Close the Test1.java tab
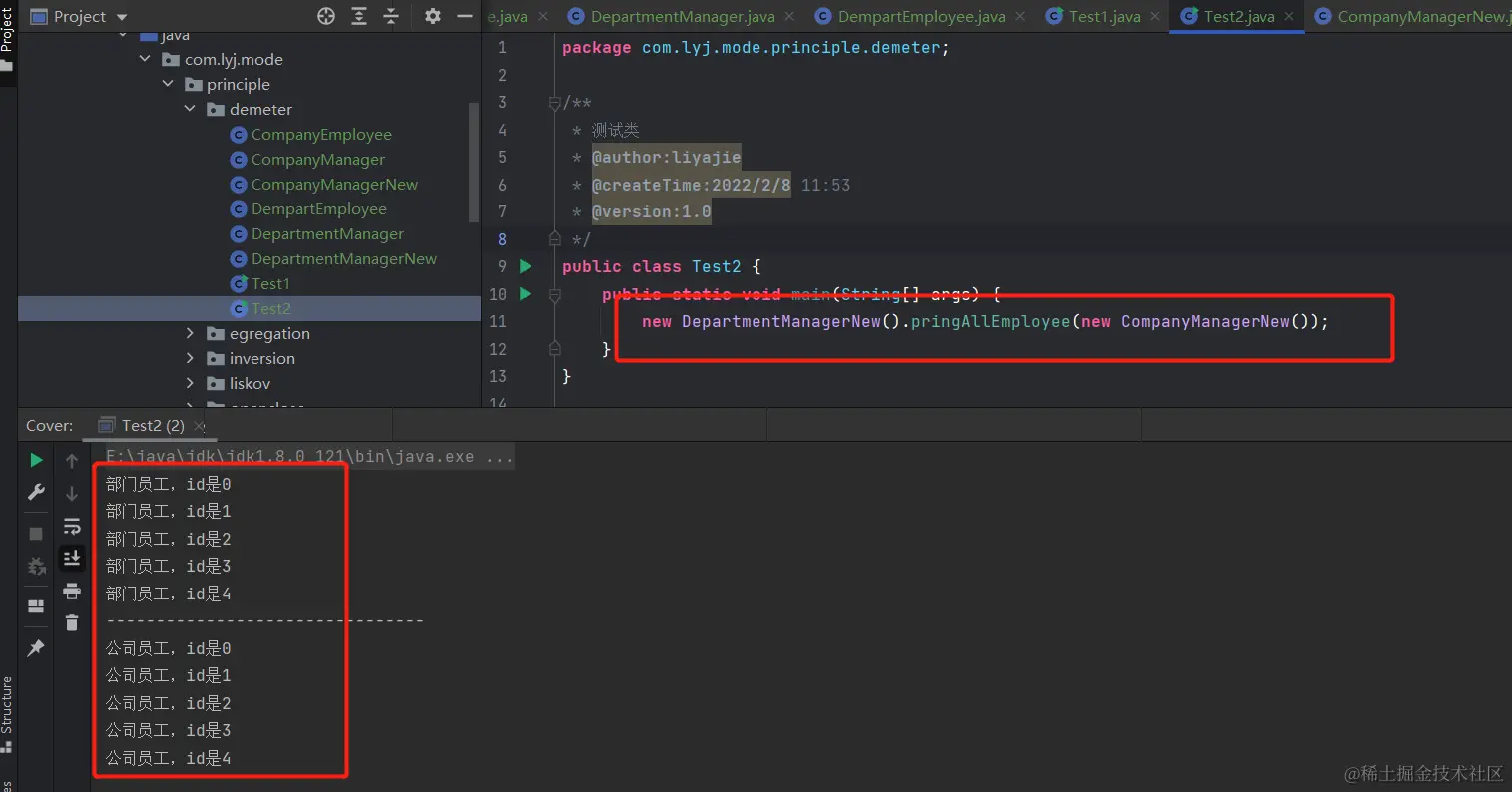The width and height of the screenshot is (1512, 792). (1155, 17)
